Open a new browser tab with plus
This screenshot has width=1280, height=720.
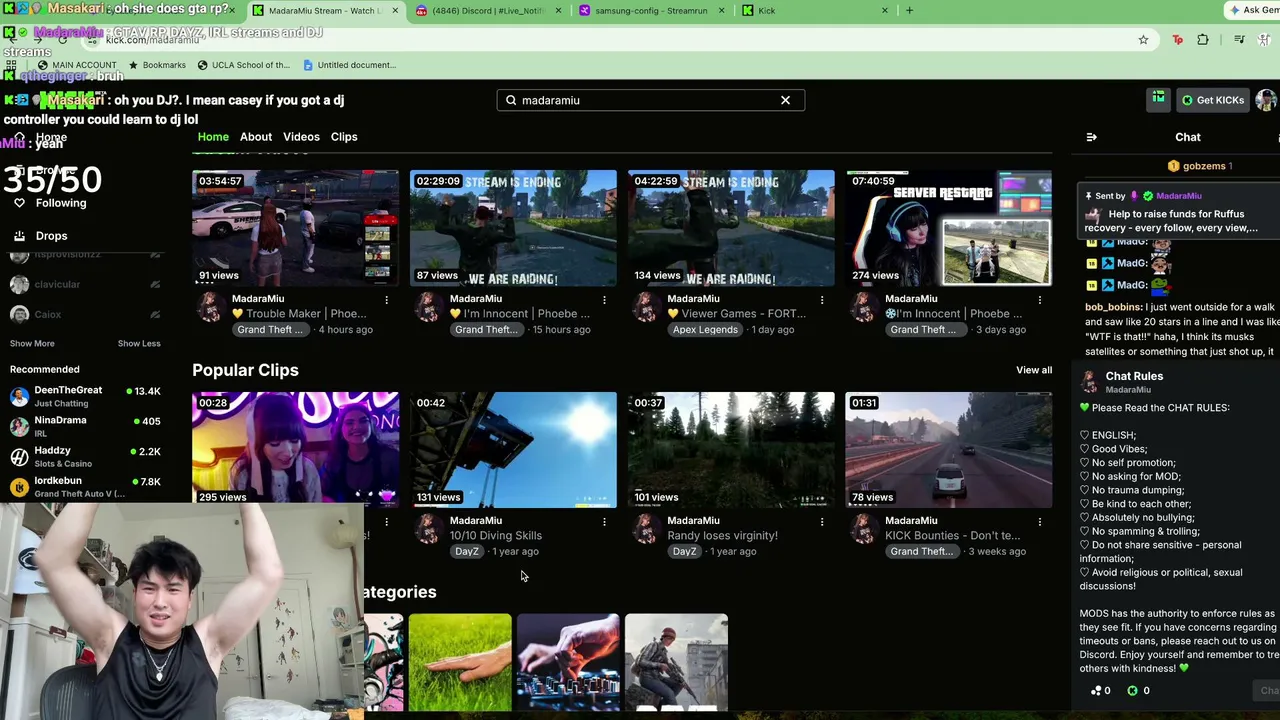[909, 11]
